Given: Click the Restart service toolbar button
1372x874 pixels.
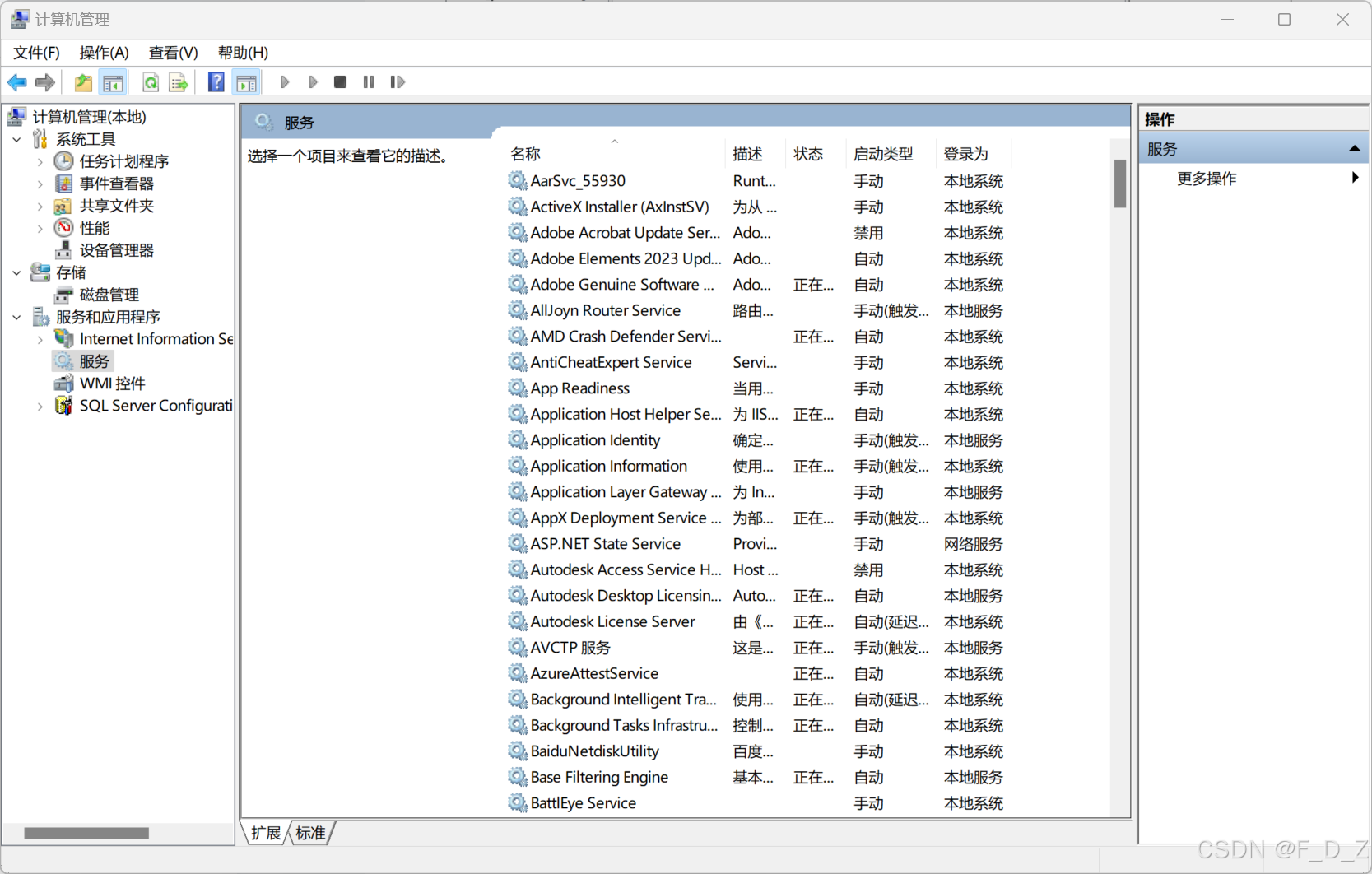Looking at the screenshot, I should 398,82.
